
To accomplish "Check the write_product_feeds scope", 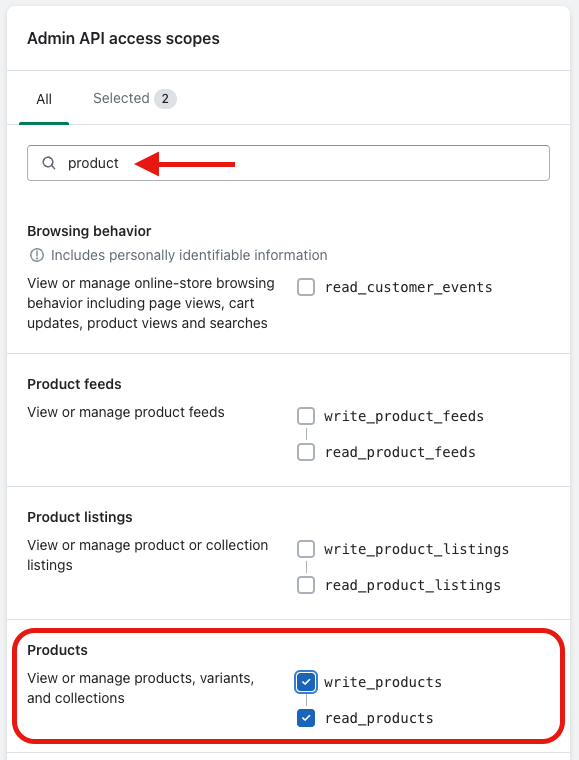I will point(306,416).
